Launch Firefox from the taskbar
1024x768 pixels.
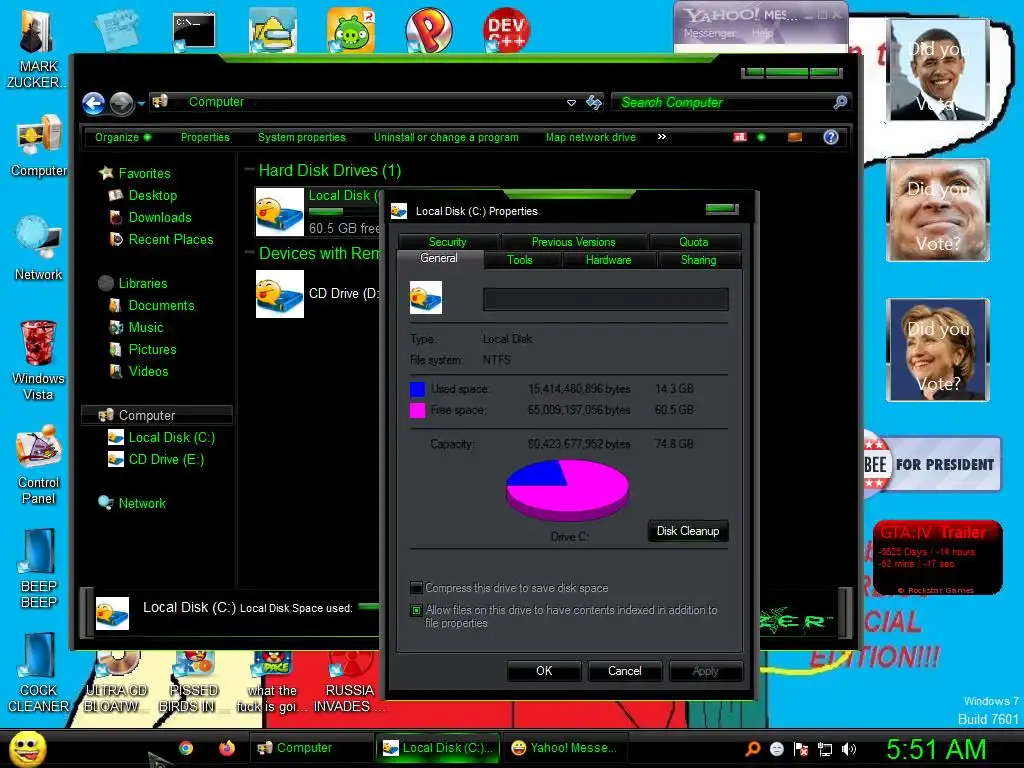point(227,748)
